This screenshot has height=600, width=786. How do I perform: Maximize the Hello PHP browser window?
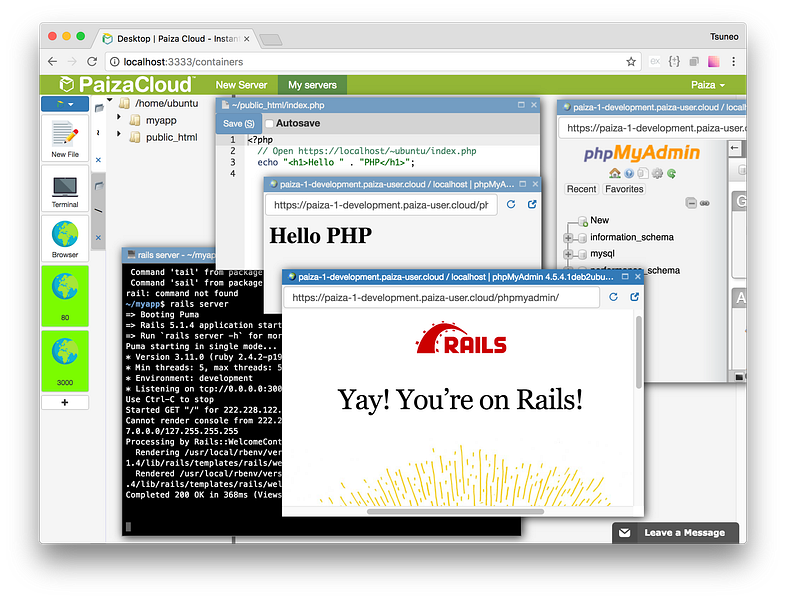(523, 184)
